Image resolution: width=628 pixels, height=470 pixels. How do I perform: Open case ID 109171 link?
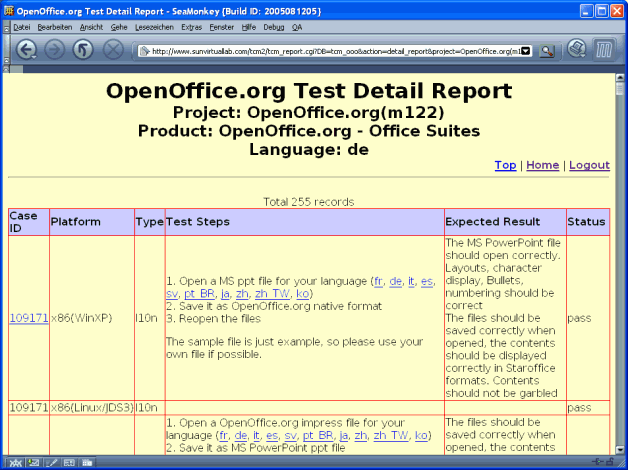[28, 317]
